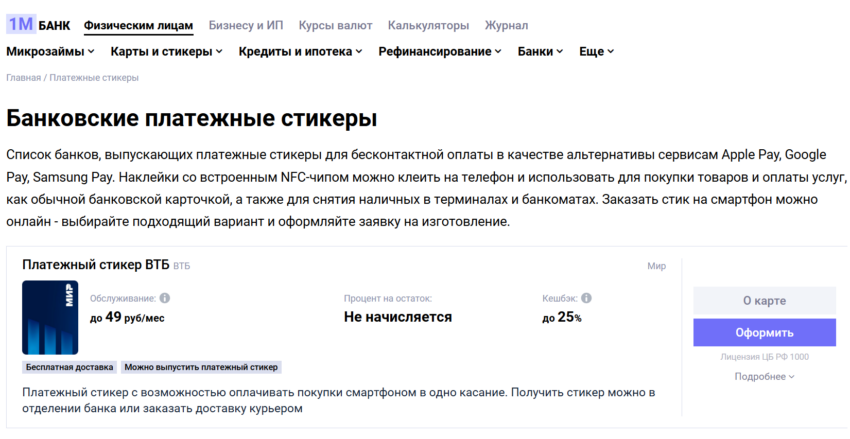Screen dimensions: 850x439
Task: Click Платежные стикеры breadcrumb
Action: [x=94, y=78]
